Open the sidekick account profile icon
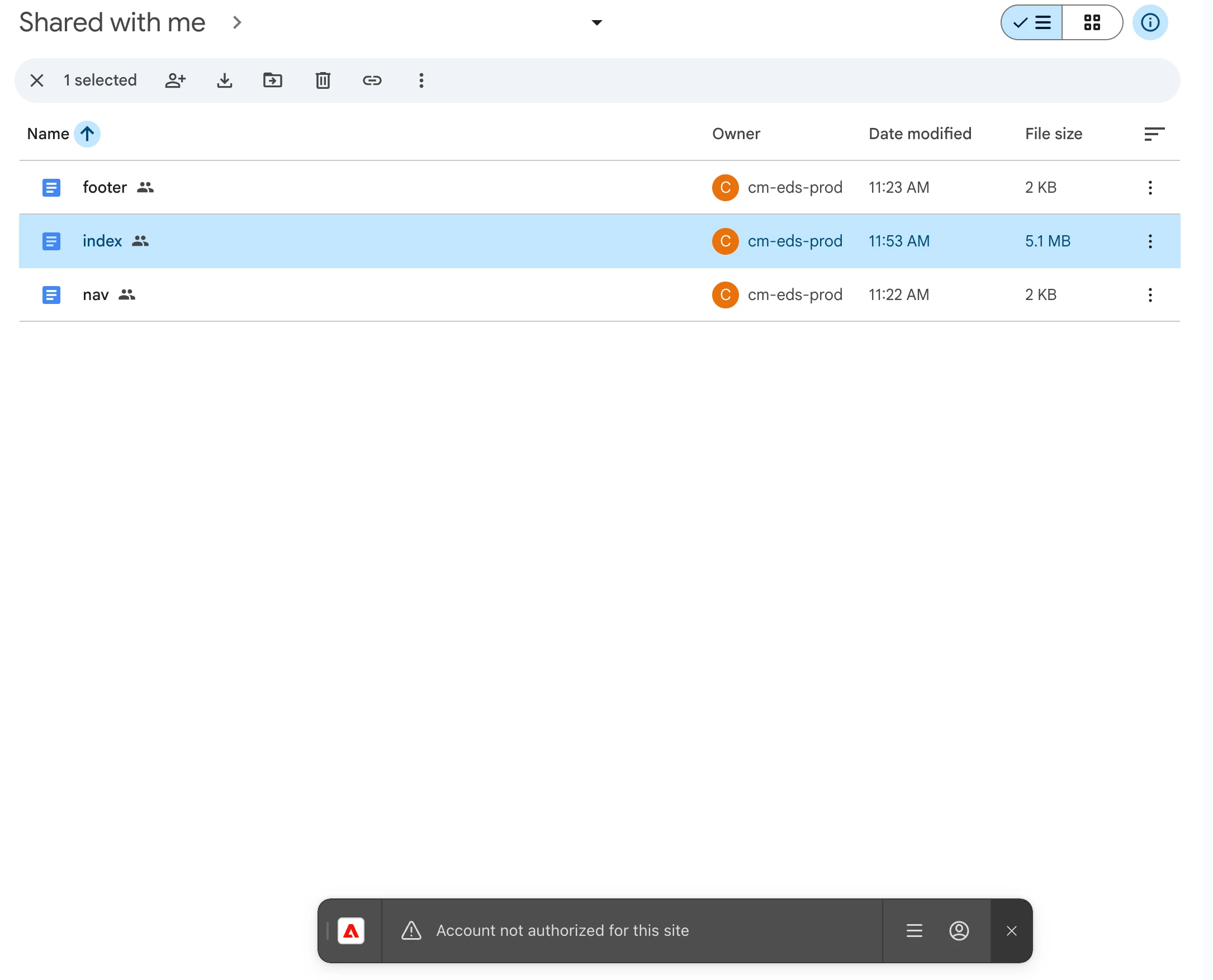 point(958,931)
